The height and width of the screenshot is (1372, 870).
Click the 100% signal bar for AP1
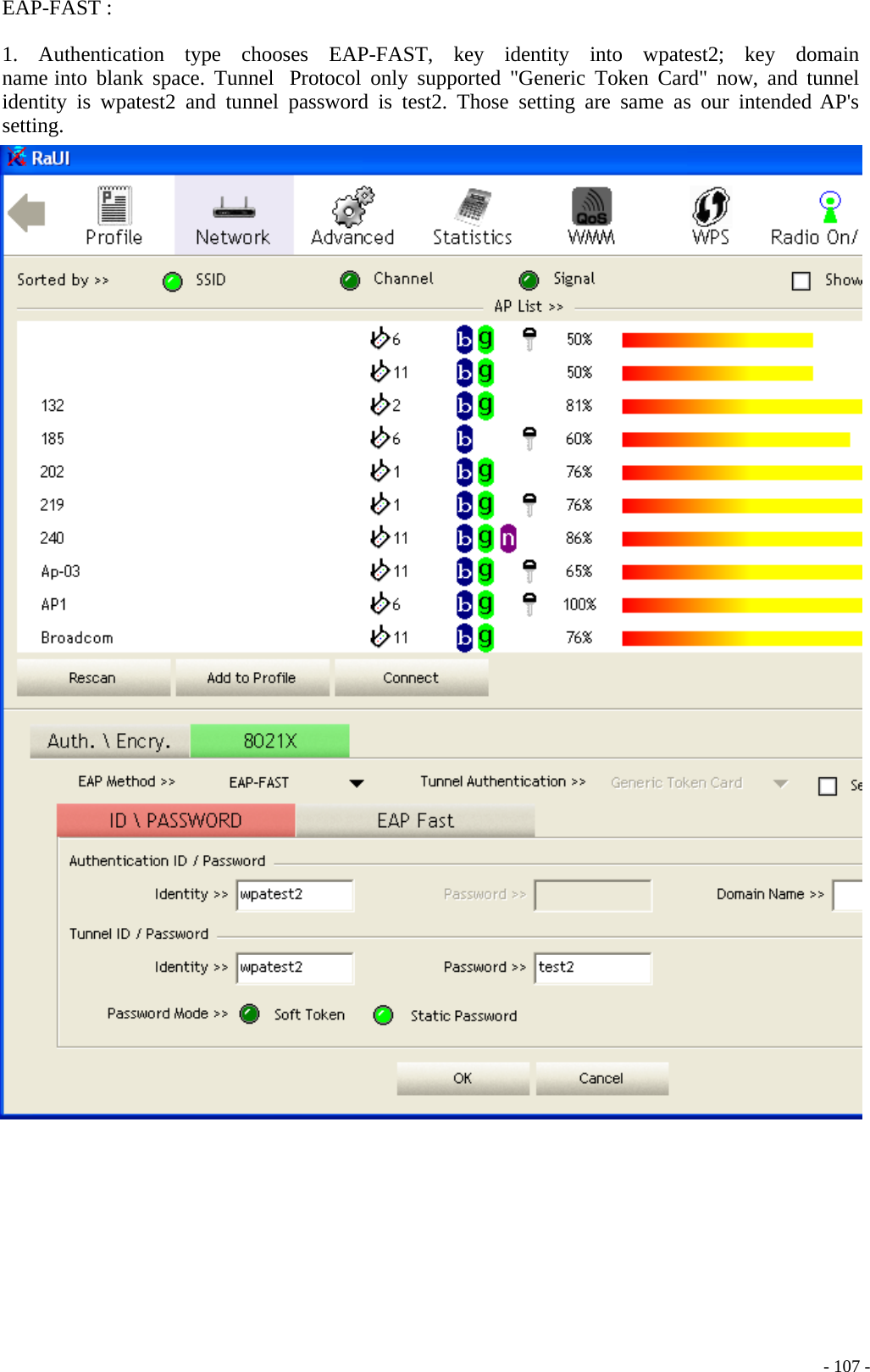742,605
